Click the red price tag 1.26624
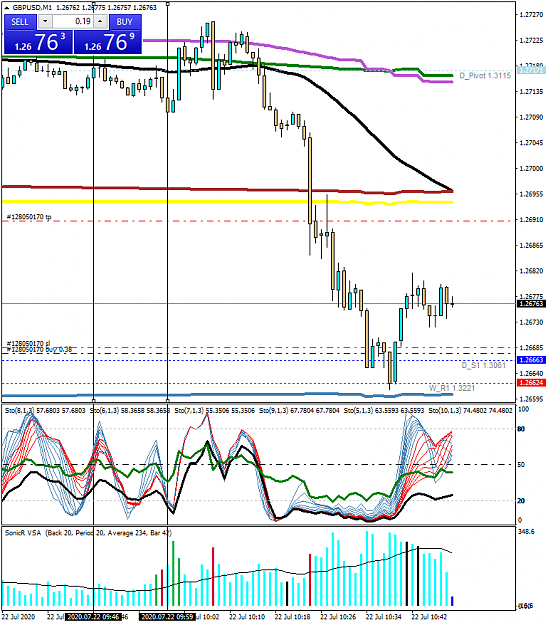The image size is (548, 625). [531, 383]
